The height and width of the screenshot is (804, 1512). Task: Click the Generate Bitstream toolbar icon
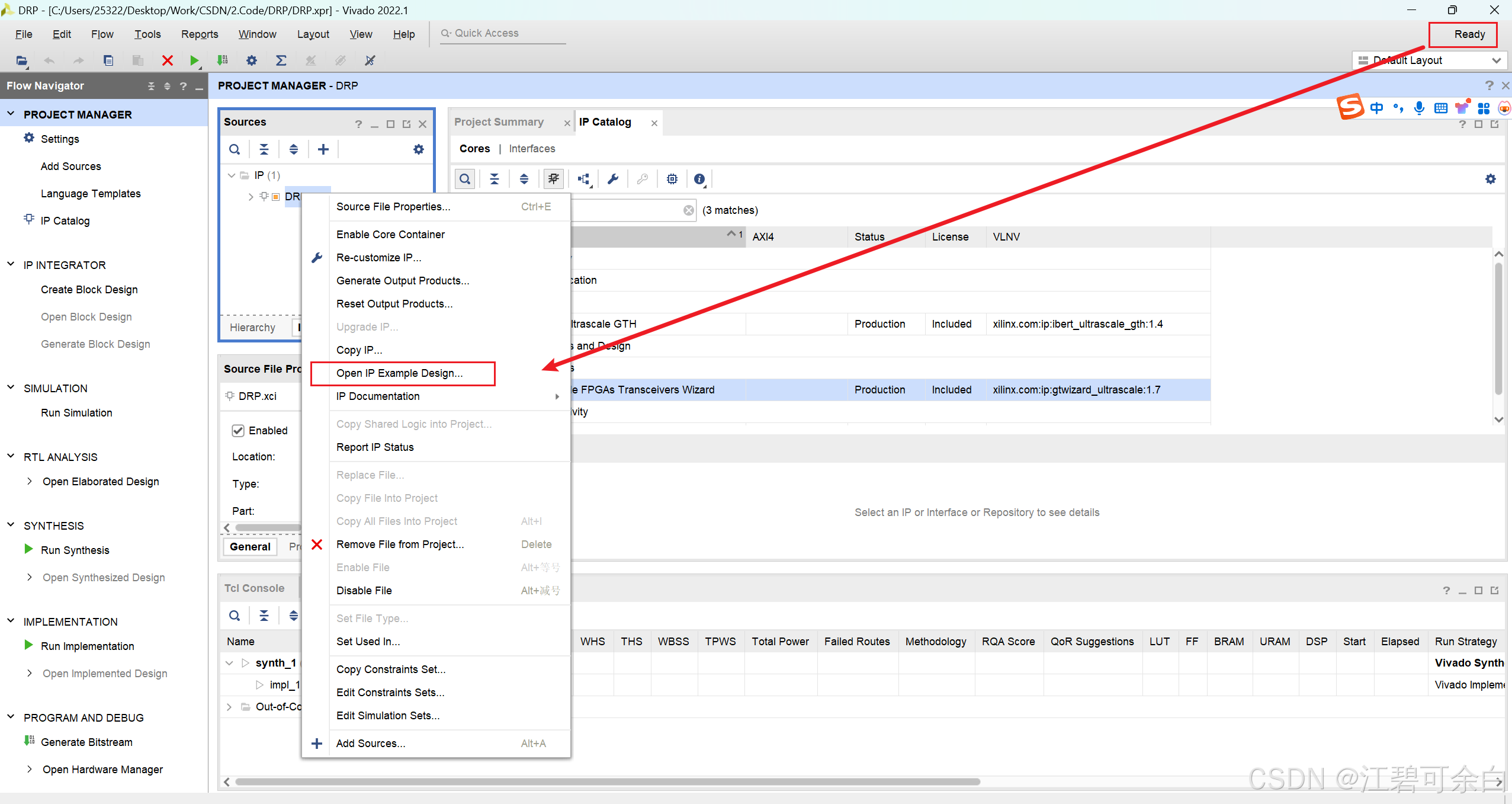pos(222,60)
